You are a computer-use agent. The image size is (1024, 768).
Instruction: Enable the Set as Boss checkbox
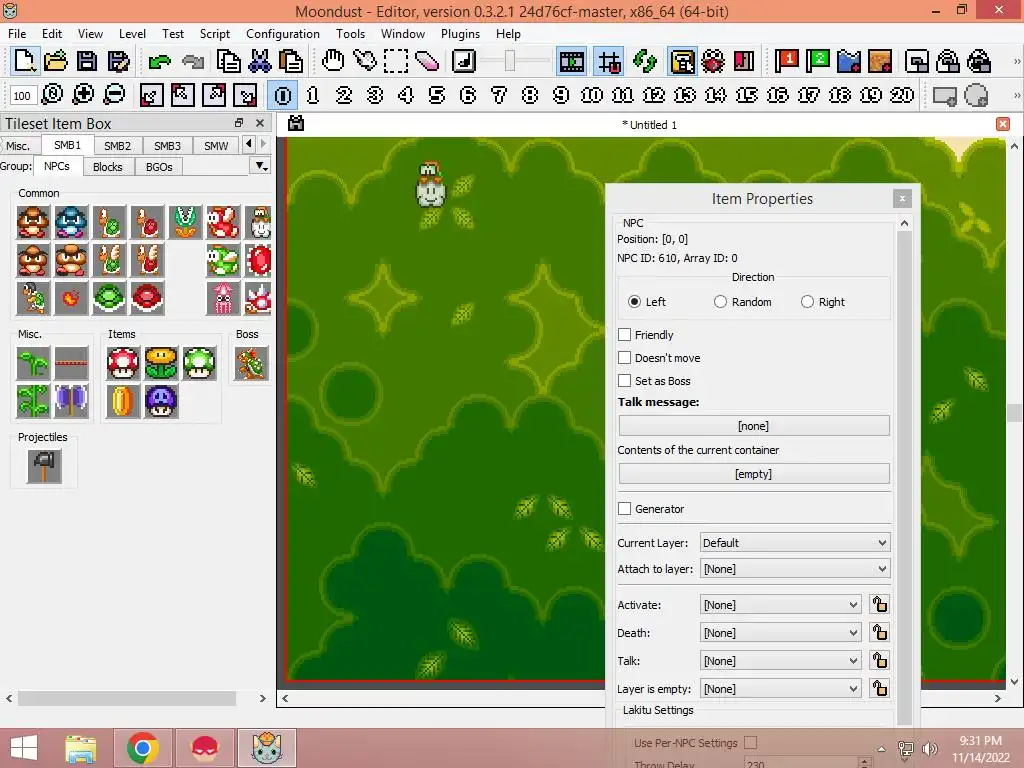pyautogui.click(x=625, y=381)
